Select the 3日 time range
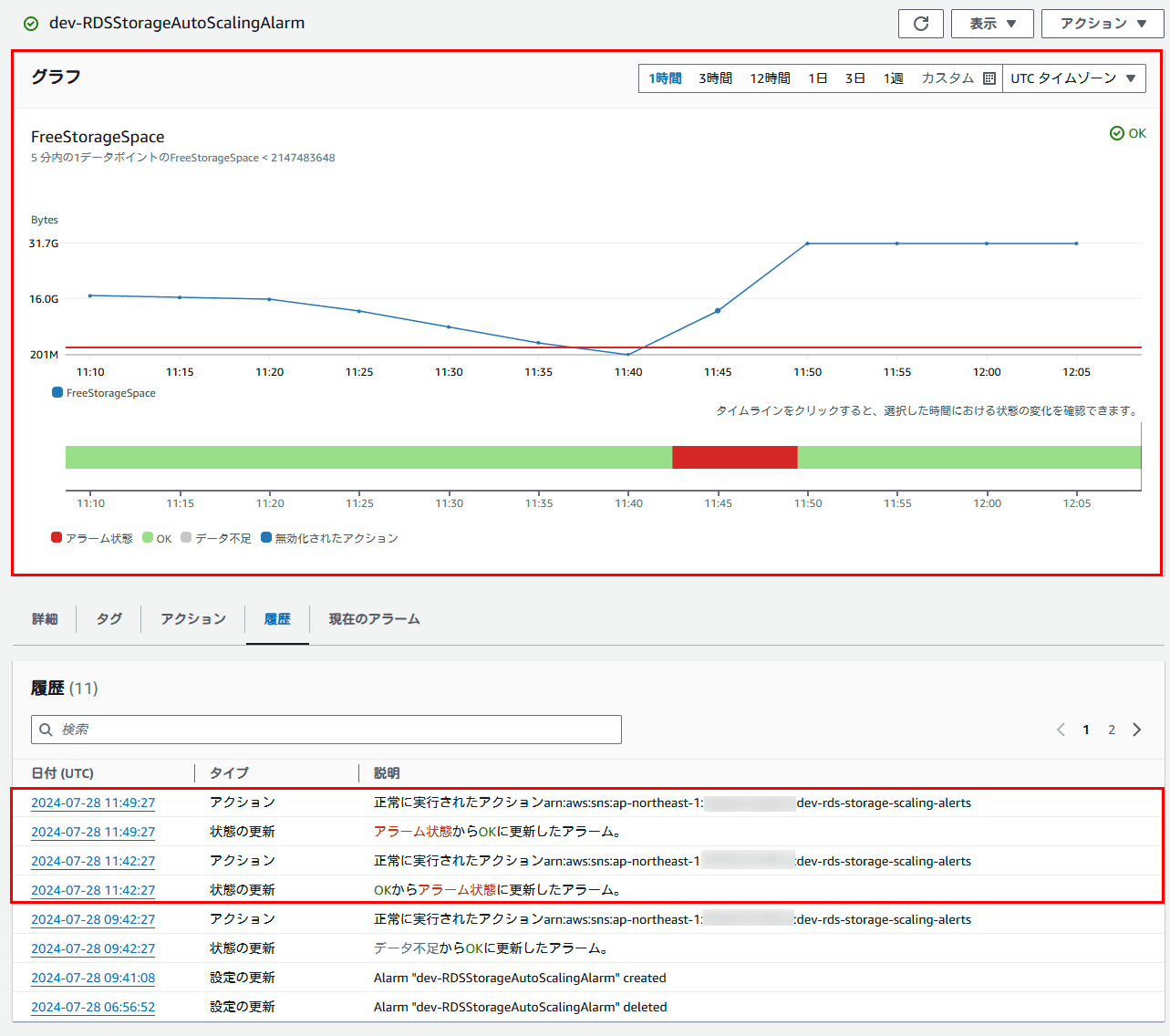Screen dimensions: 1170x1036 [855, 78]
